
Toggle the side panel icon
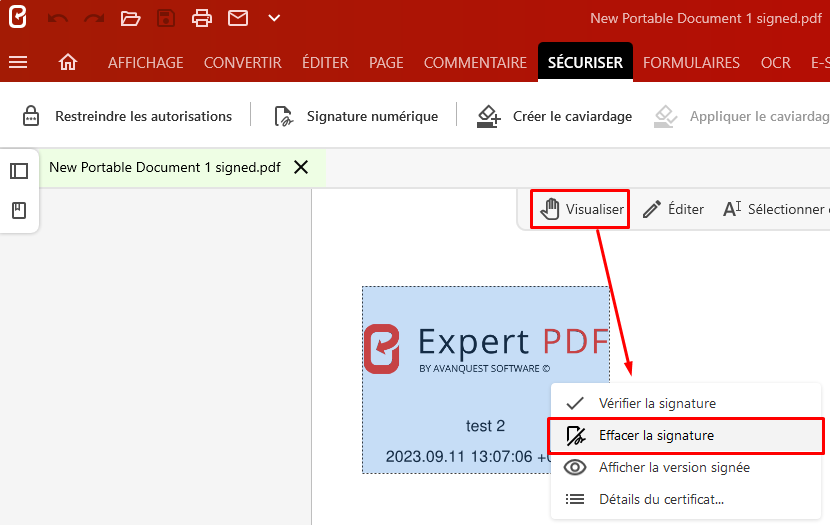(x=19, y=171)
